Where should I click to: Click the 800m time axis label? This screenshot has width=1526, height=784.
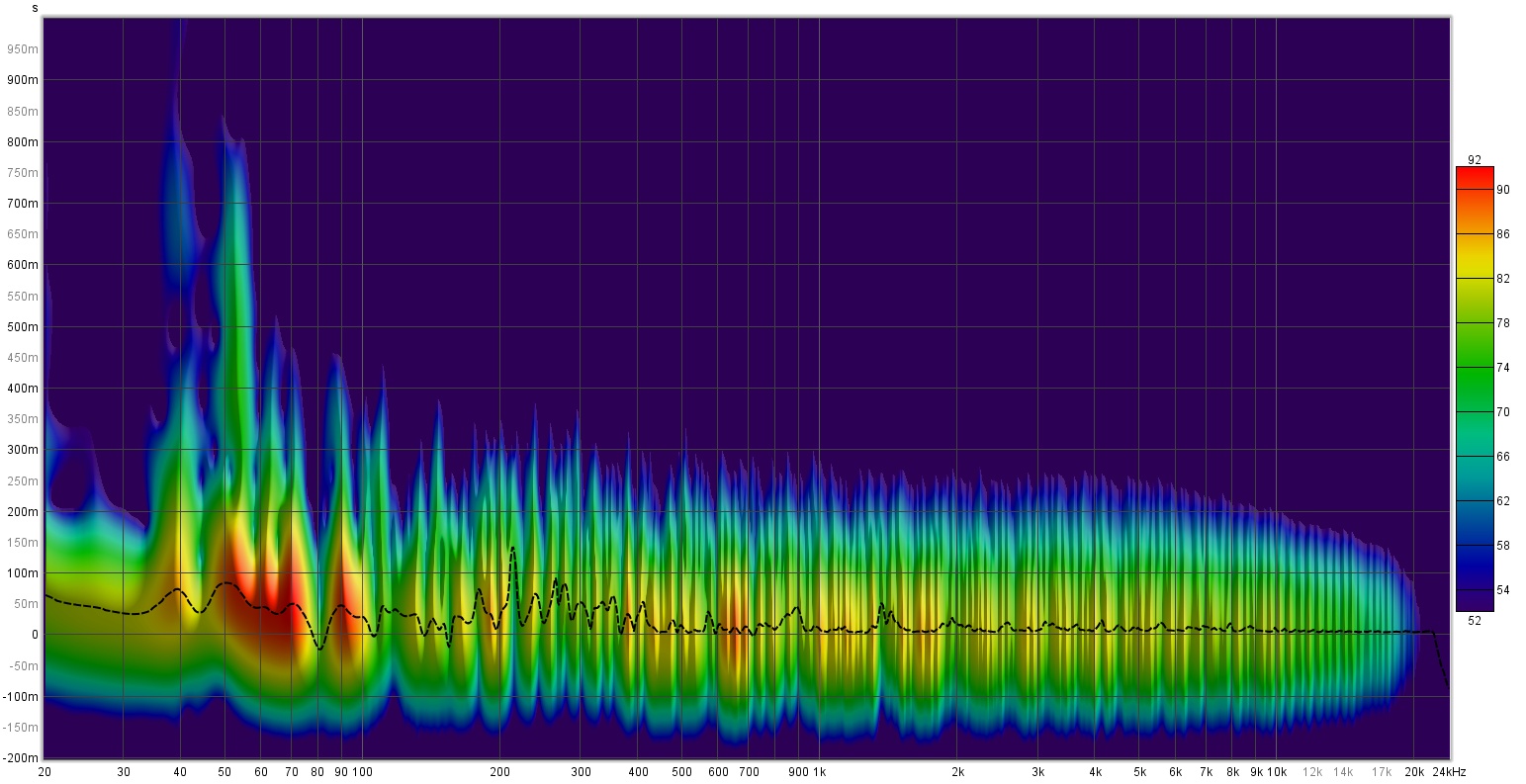point(23,141)
